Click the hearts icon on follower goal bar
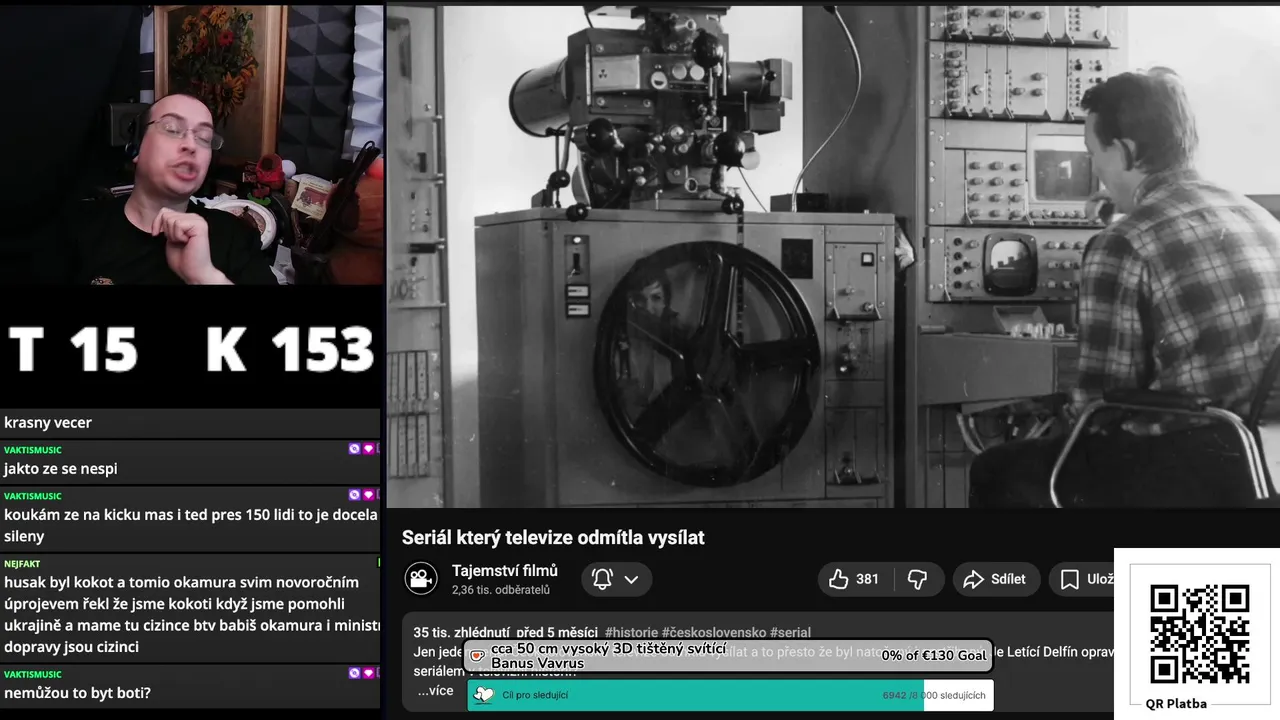 [484, 695]
